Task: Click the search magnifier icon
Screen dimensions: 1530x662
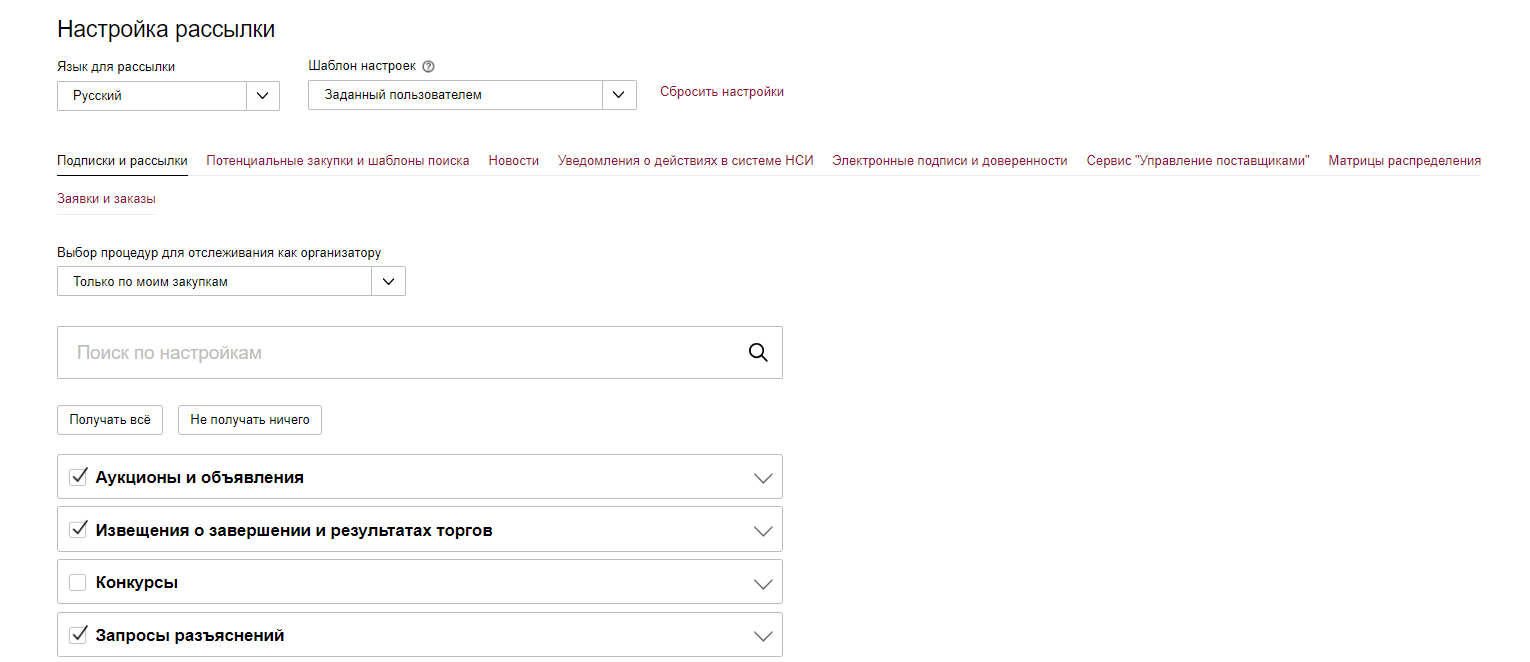Action: coord(758,352)
